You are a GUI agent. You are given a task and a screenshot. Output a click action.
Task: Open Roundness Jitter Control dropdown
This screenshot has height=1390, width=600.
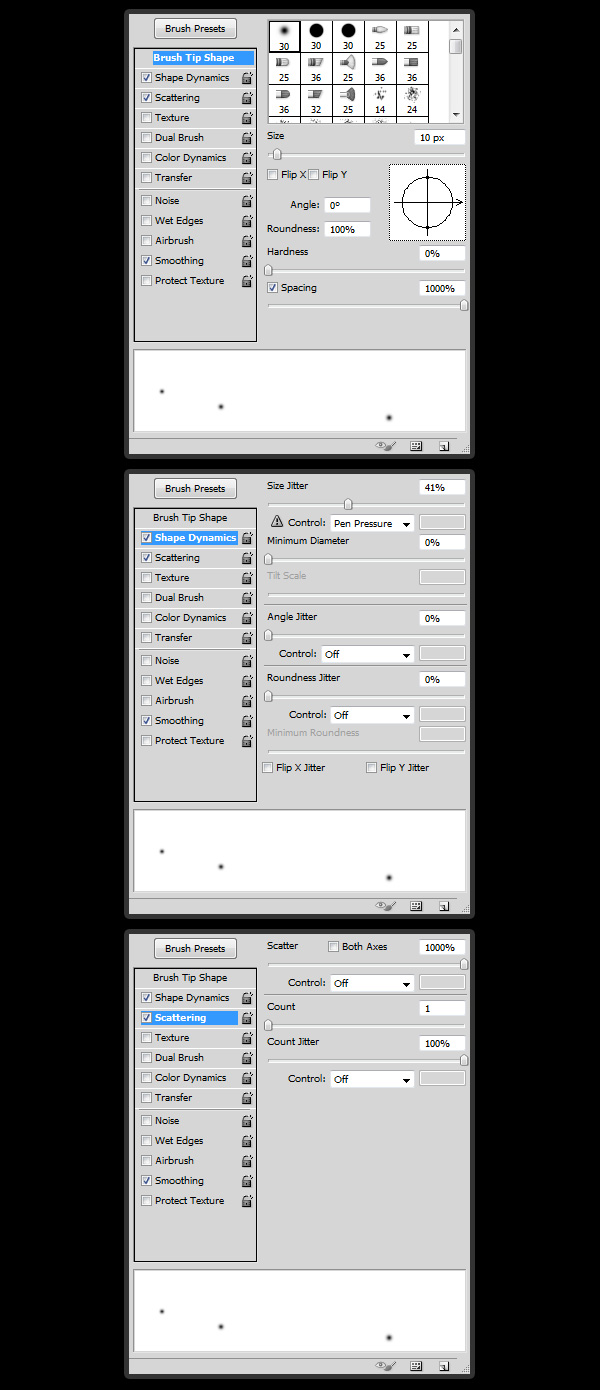point(372,715)
